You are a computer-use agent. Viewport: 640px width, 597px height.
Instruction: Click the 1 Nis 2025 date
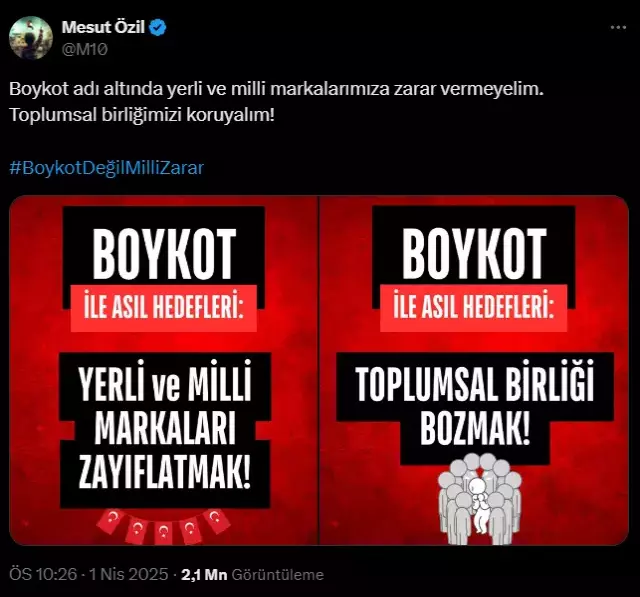click(129, 574)
